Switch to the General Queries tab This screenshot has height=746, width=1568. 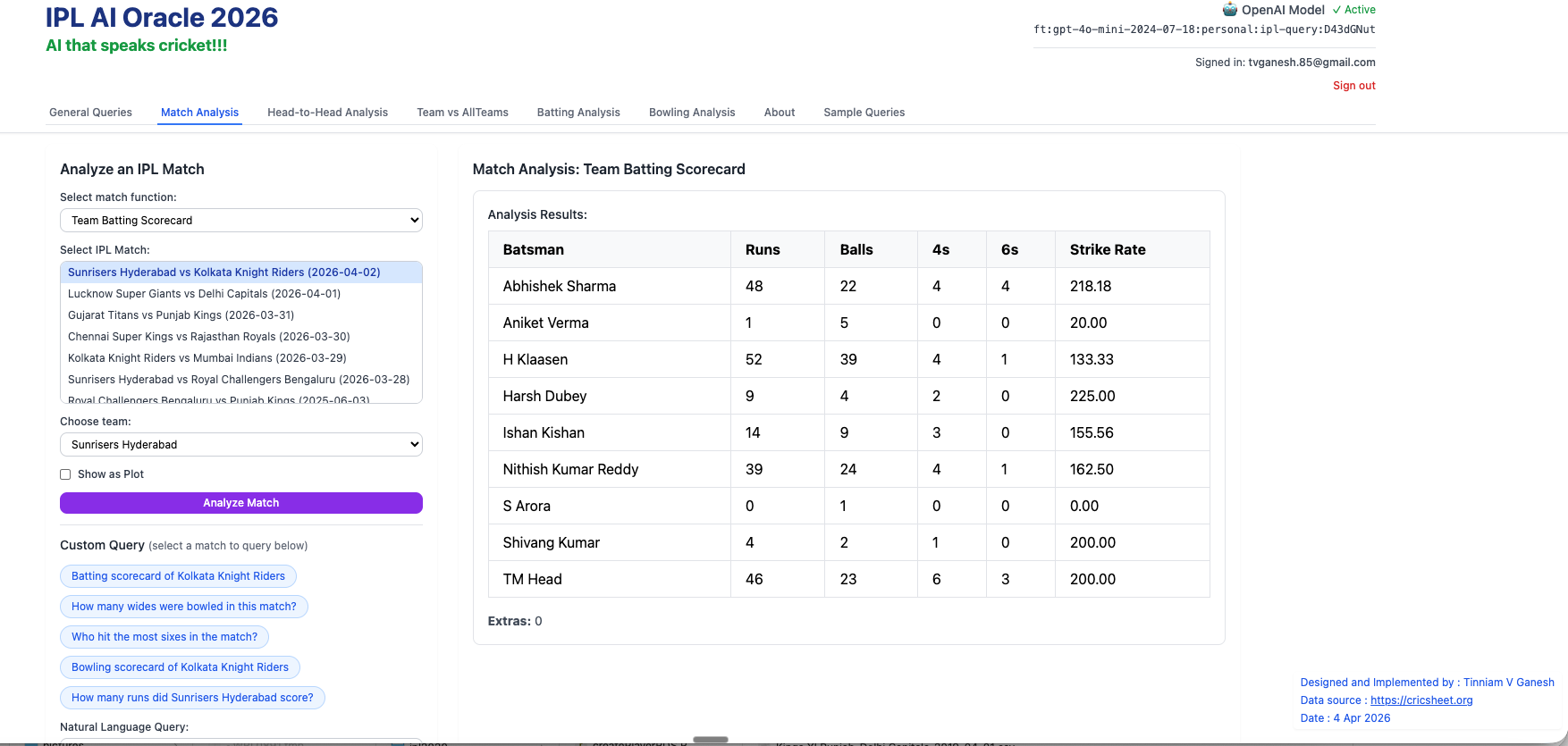tap(90, 113)
